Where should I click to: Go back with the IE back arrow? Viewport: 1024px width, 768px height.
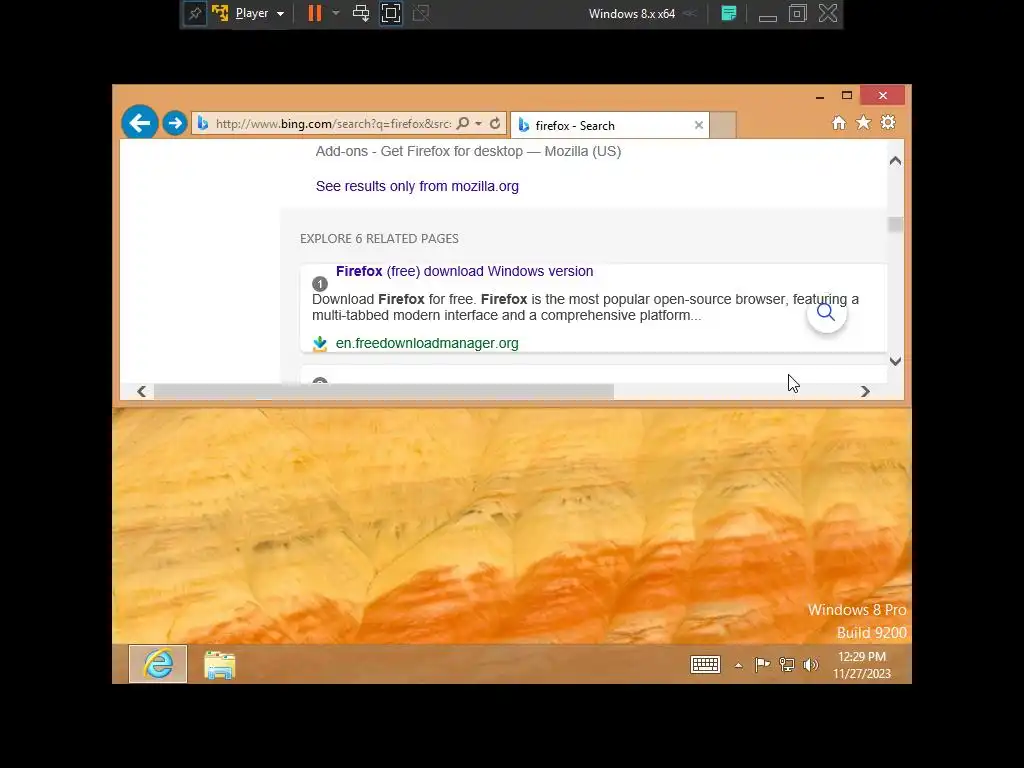140,123
